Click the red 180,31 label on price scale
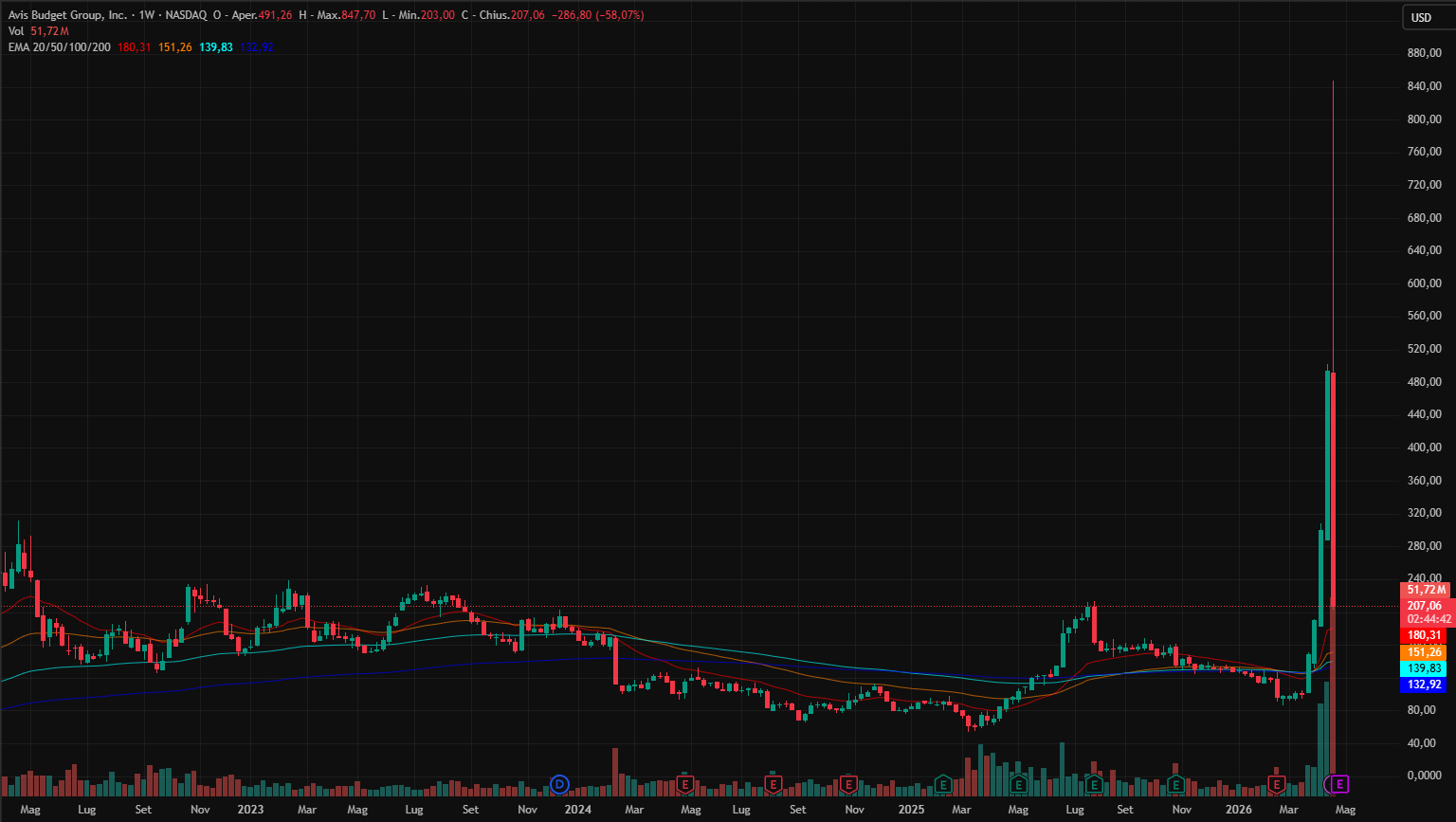The height and width of the screenshot is (822, 1456). click(x=1424, y=635)
